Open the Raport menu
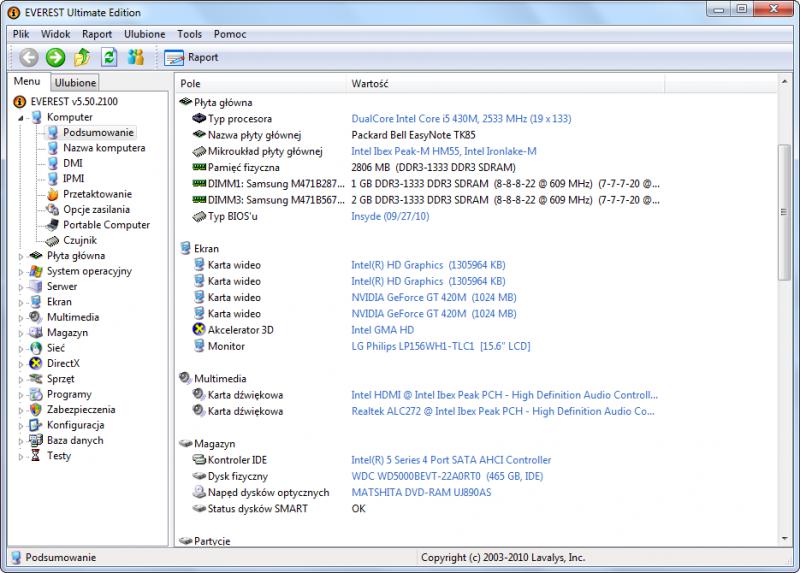Screen dimensions: 800x573 click(96, 34)
